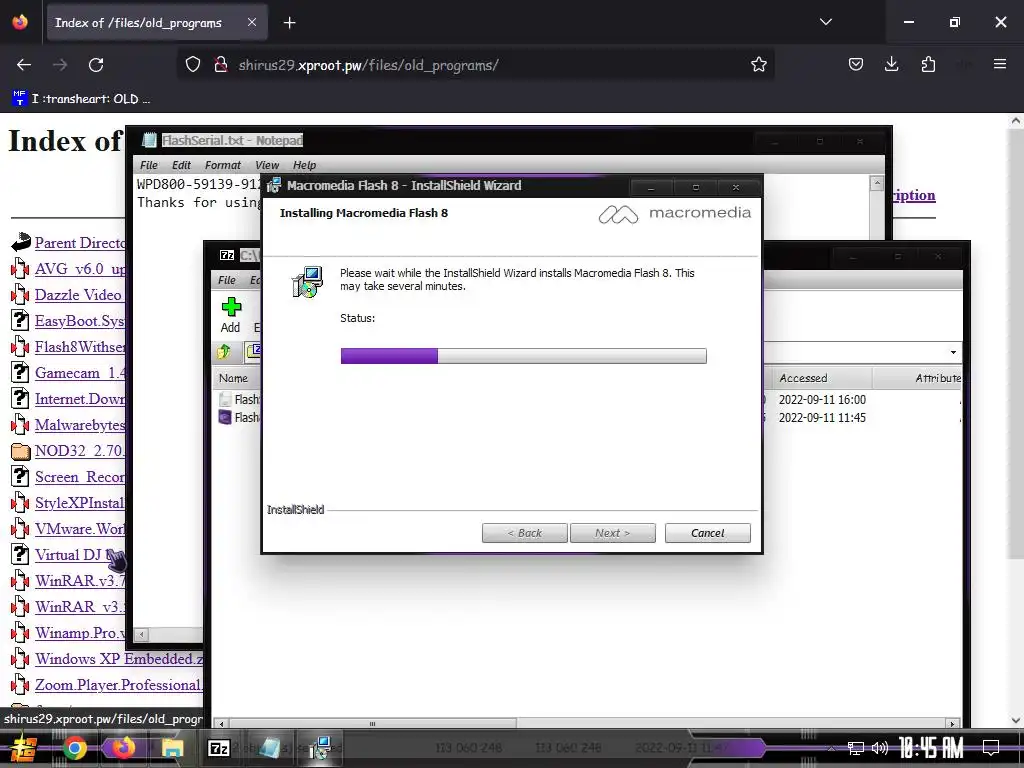This screenshot has width=1024, height=768.
Task: Open the Zoom.Player.Professional file link
Action: pos(119,685)
